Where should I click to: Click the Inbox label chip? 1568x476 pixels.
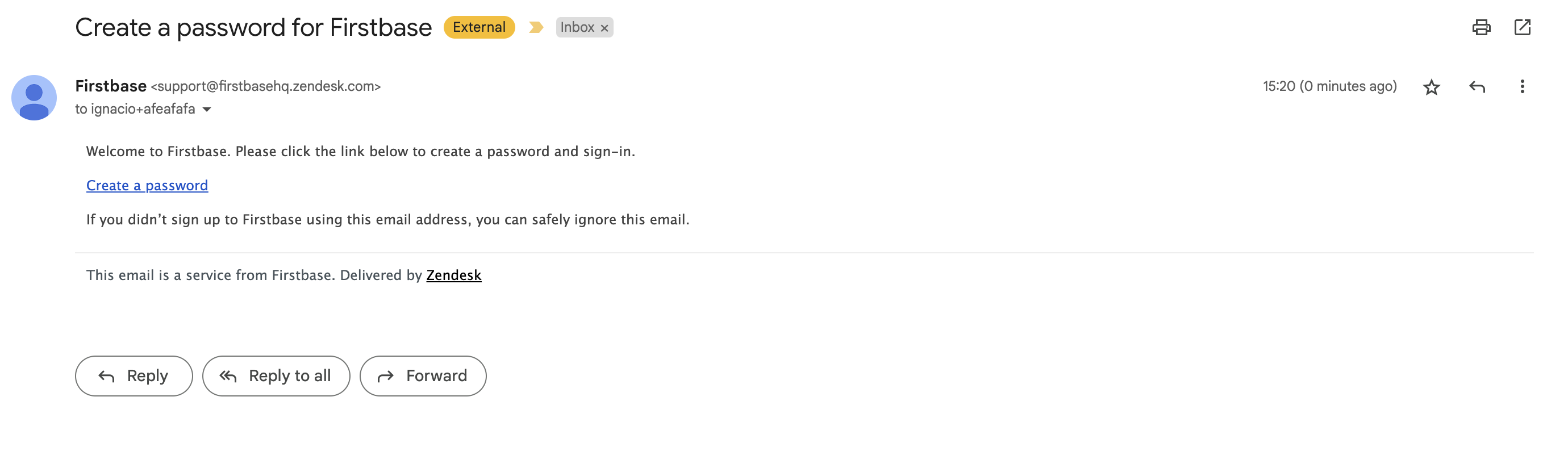(577, 27)
